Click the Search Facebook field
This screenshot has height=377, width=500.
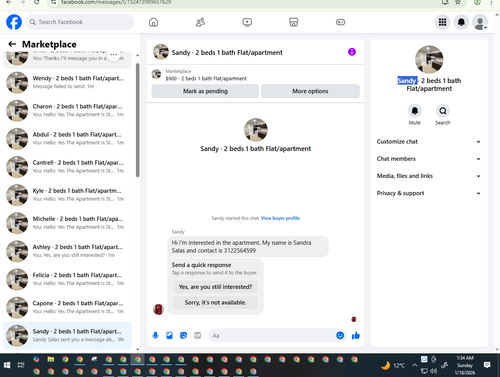click(x=80, y=22)
